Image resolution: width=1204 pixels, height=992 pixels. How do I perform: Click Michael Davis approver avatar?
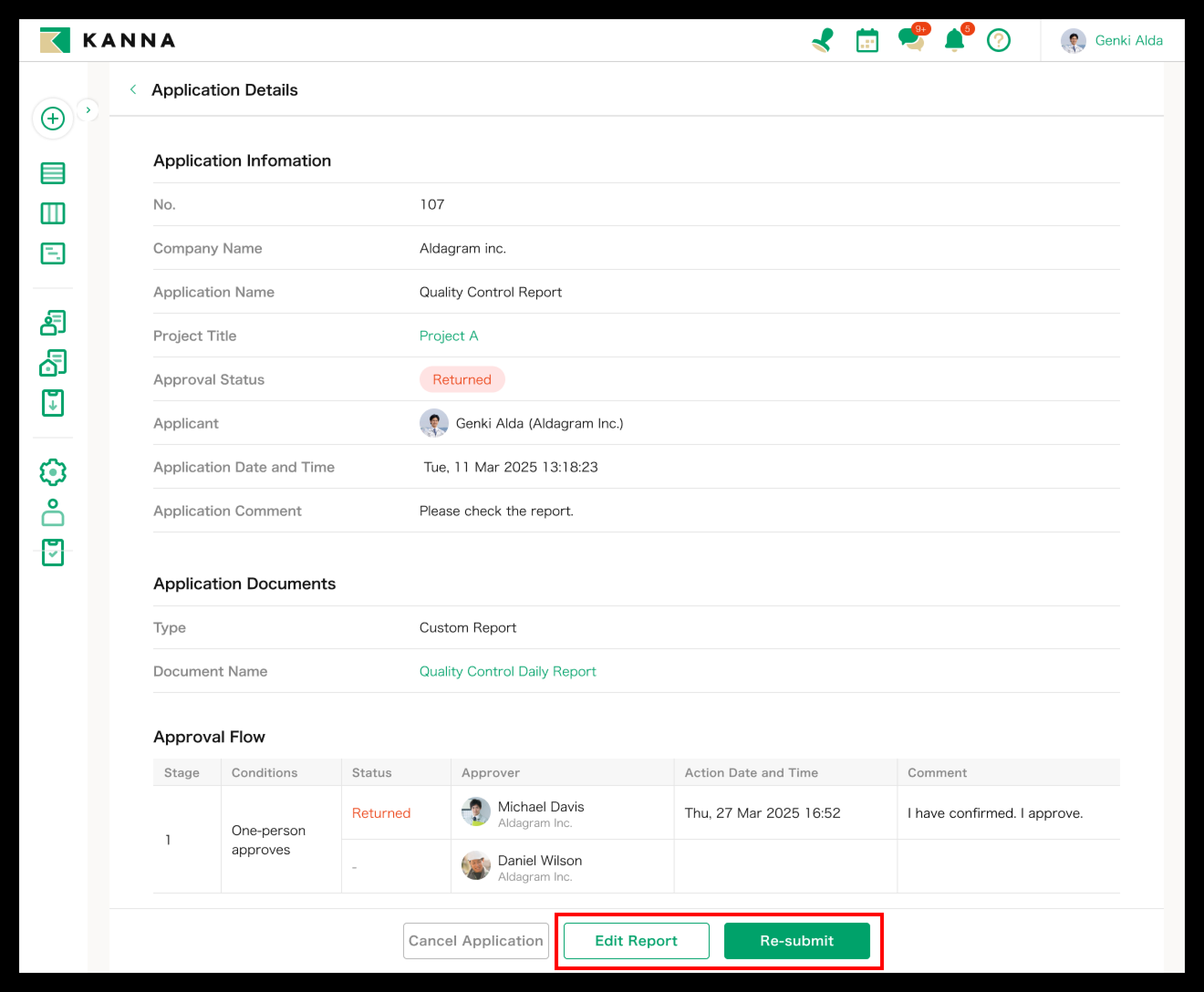pyautogui.click(x=476, y=812)
